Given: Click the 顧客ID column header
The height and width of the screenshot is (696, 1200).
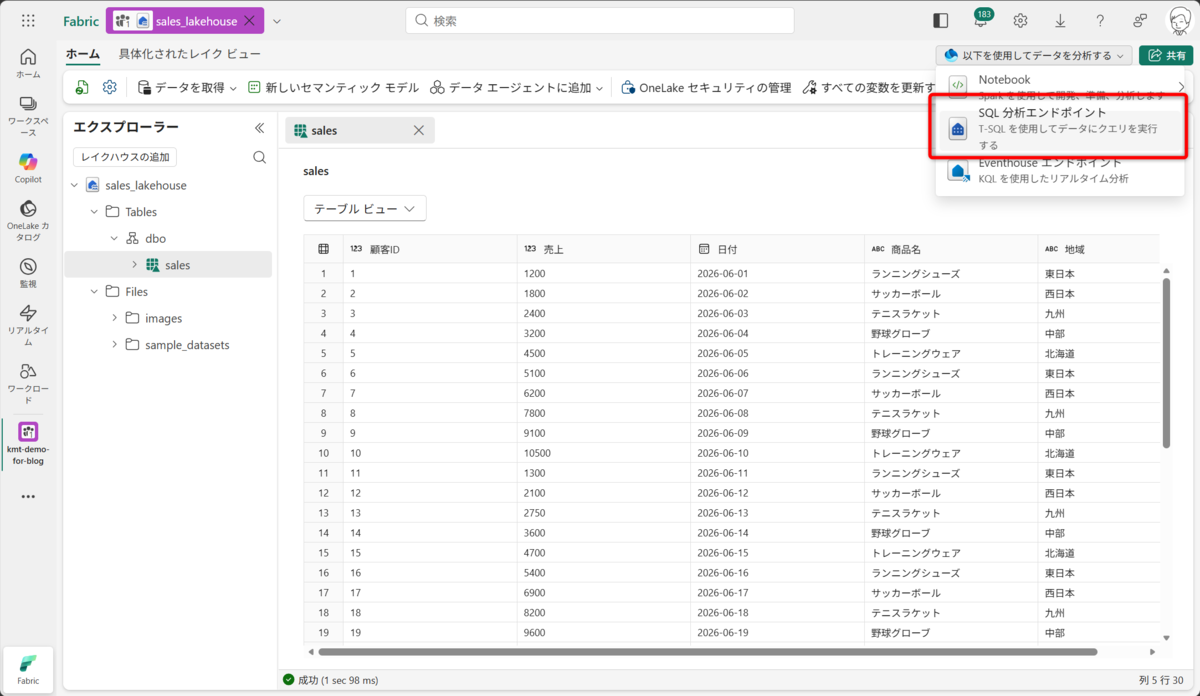Looking at the screenshot, I should (x=430, y=249).
